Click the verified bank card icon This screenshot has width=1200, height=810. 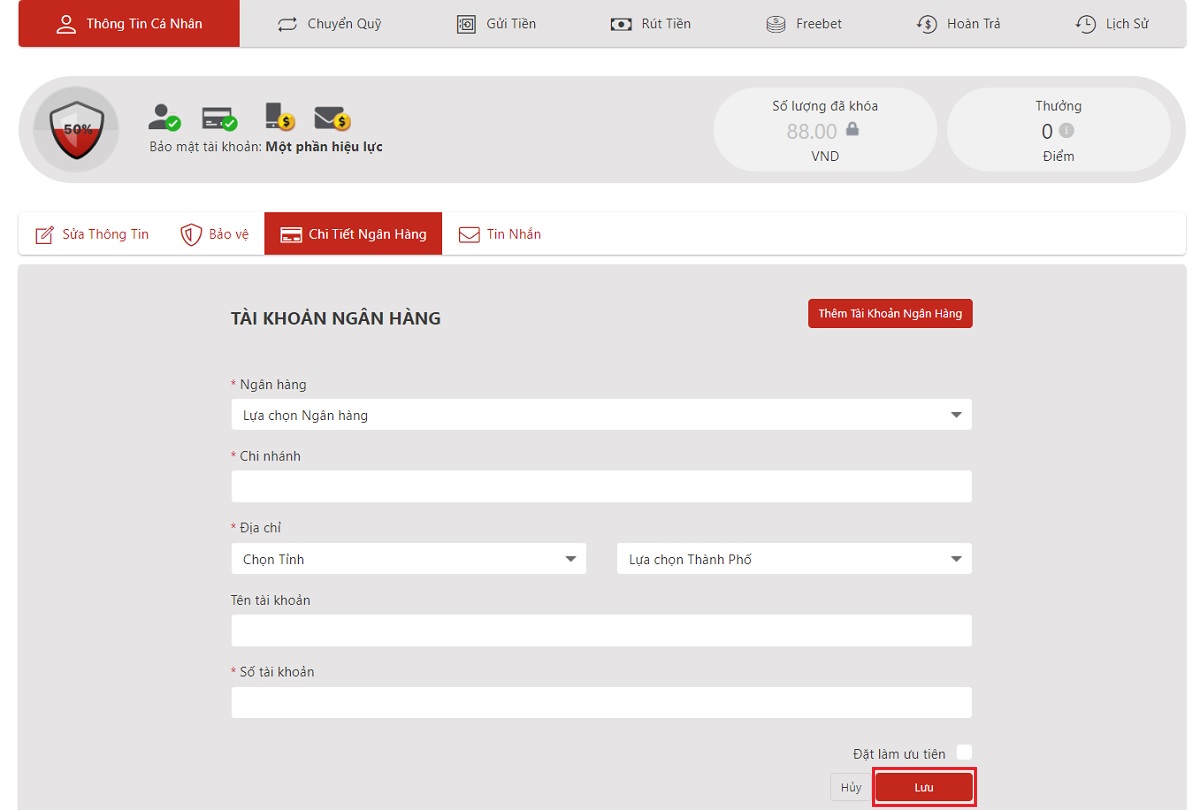(218, 118)
